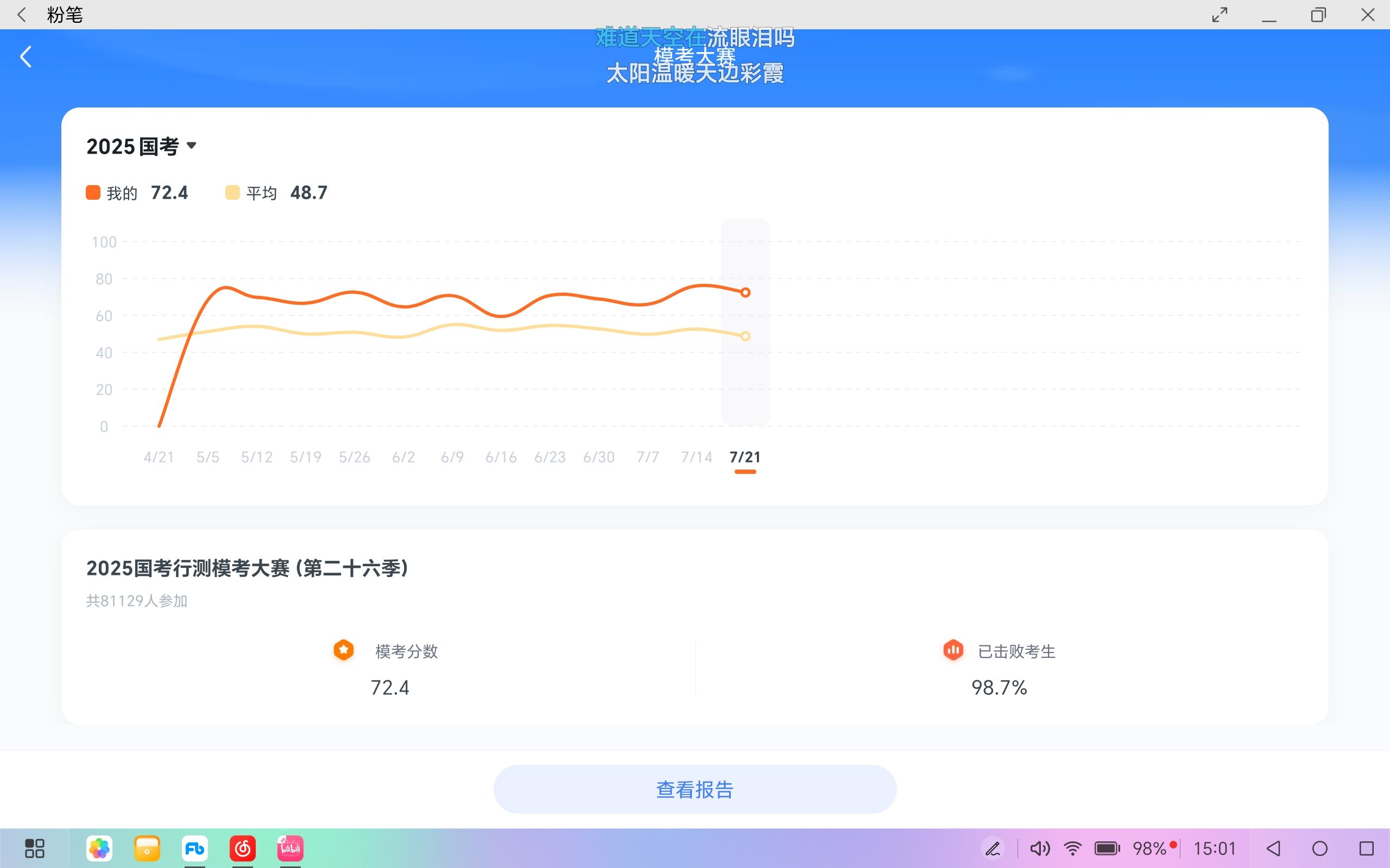Click the orange data point for 7/21
Viewport: 1390px width, 868px height.
pos(745,292)
